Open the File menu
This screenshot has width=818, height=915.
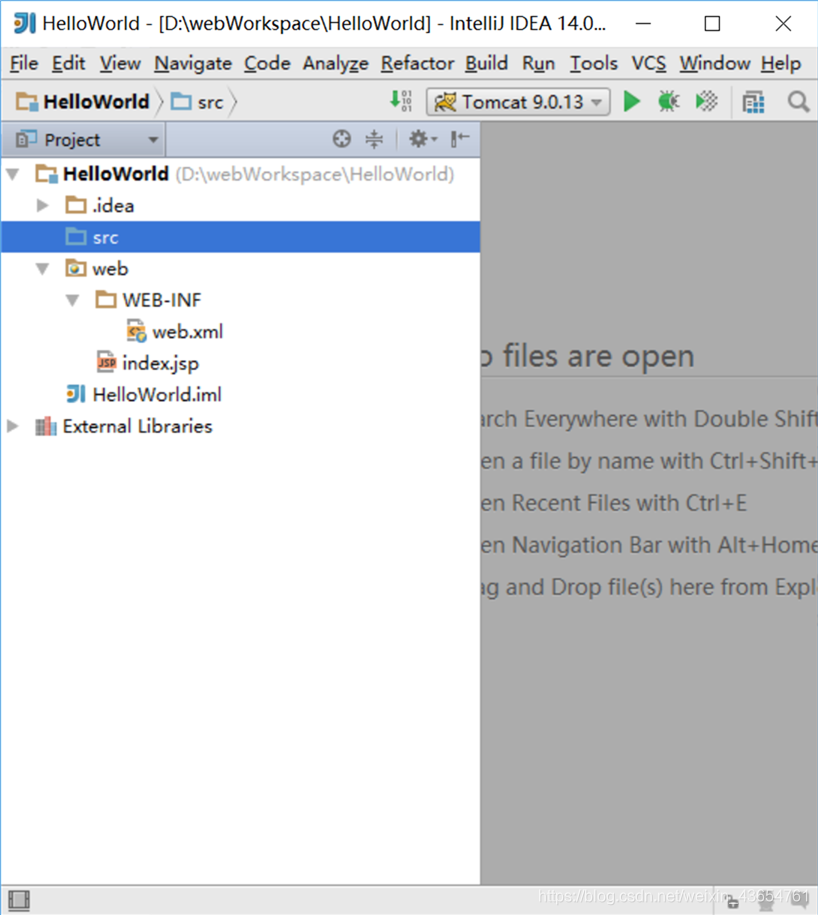point(24,63)
